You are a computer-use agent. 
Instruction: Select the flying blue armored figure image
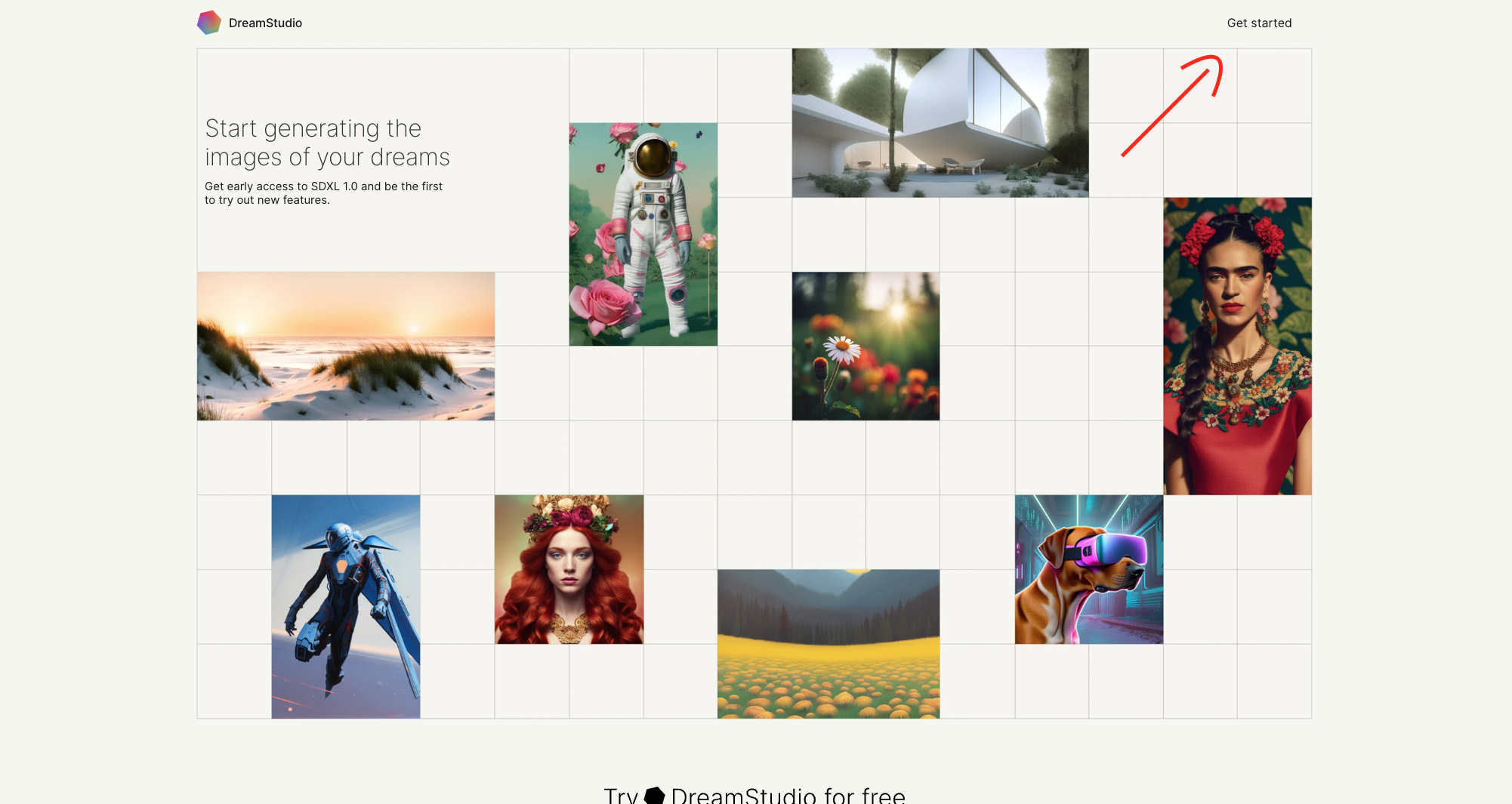(x=346, y=607)
